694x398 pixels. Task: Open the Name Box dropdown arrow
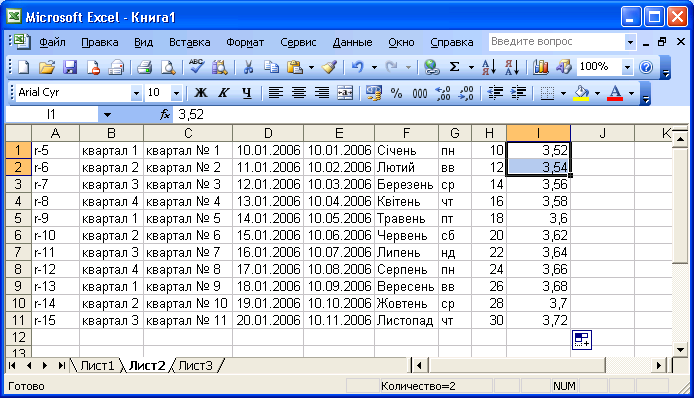tap(107, 115)
